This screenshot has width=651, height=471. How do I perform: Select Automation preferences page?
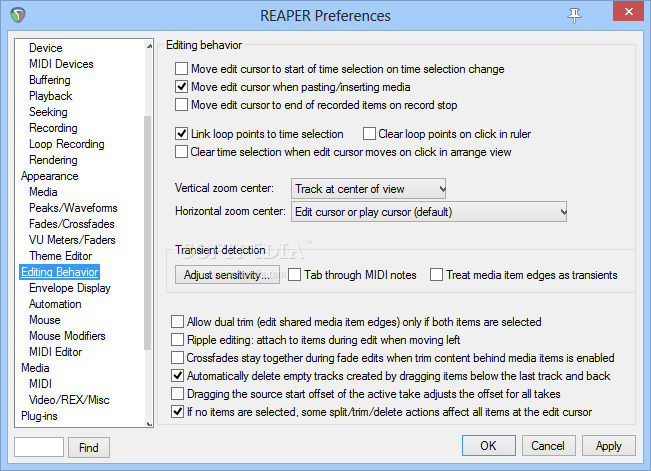tap(55, 304)
